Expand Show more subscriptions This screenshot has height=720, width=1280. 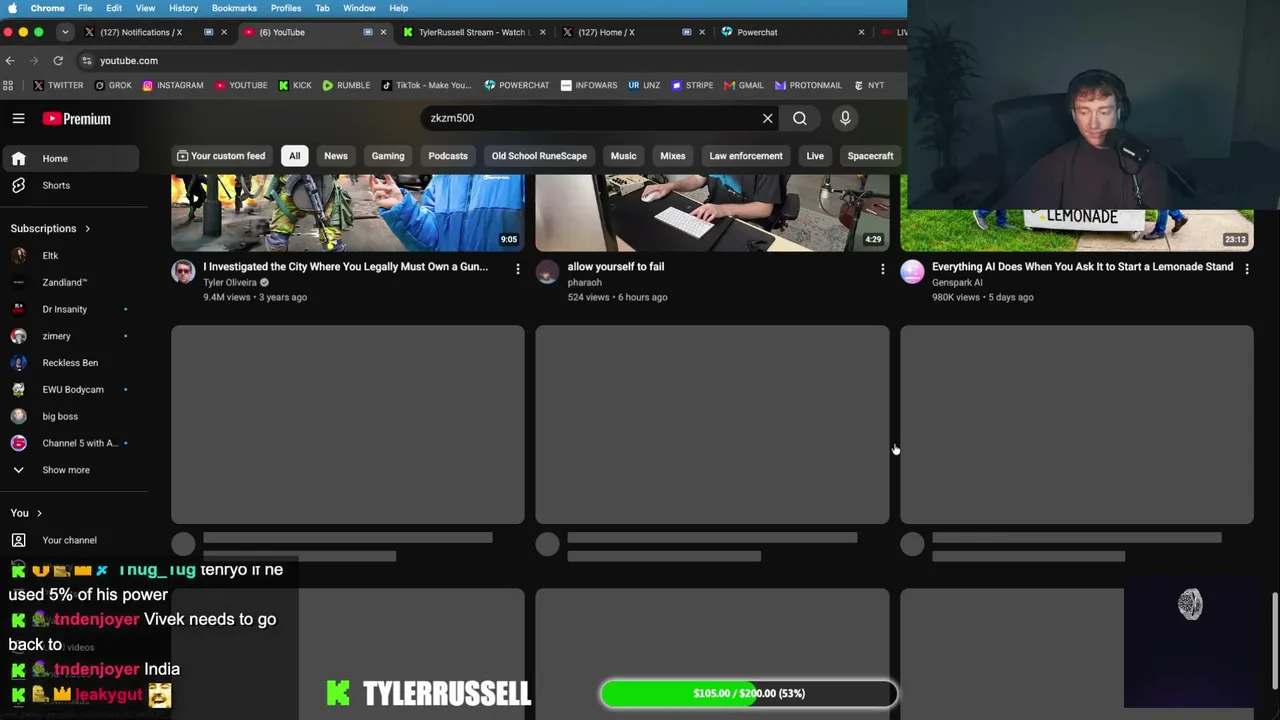click(x=70, y=470)
